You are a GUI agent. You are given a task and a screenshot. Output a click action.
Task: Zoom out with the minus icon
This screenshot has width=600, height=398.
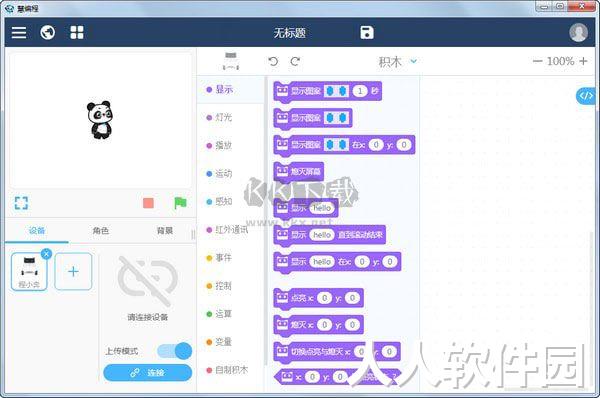click(537, 61)
